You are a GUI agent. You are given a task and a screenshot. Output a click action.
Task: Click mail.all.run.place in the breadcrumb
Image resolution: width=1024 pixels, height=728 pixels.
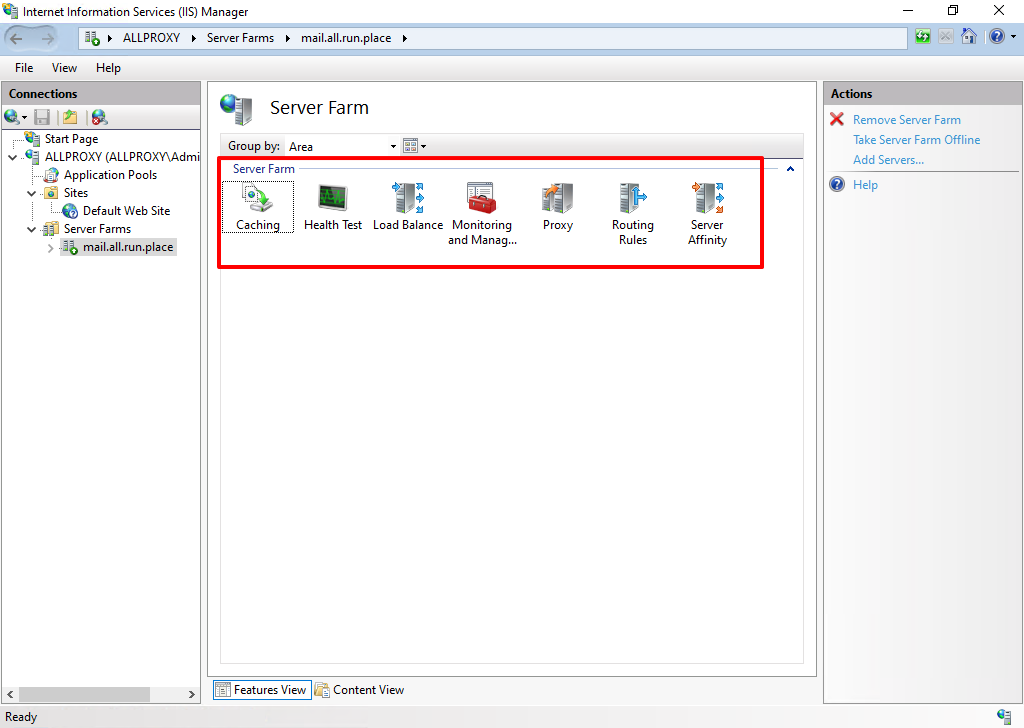click(x=346, y=38)
